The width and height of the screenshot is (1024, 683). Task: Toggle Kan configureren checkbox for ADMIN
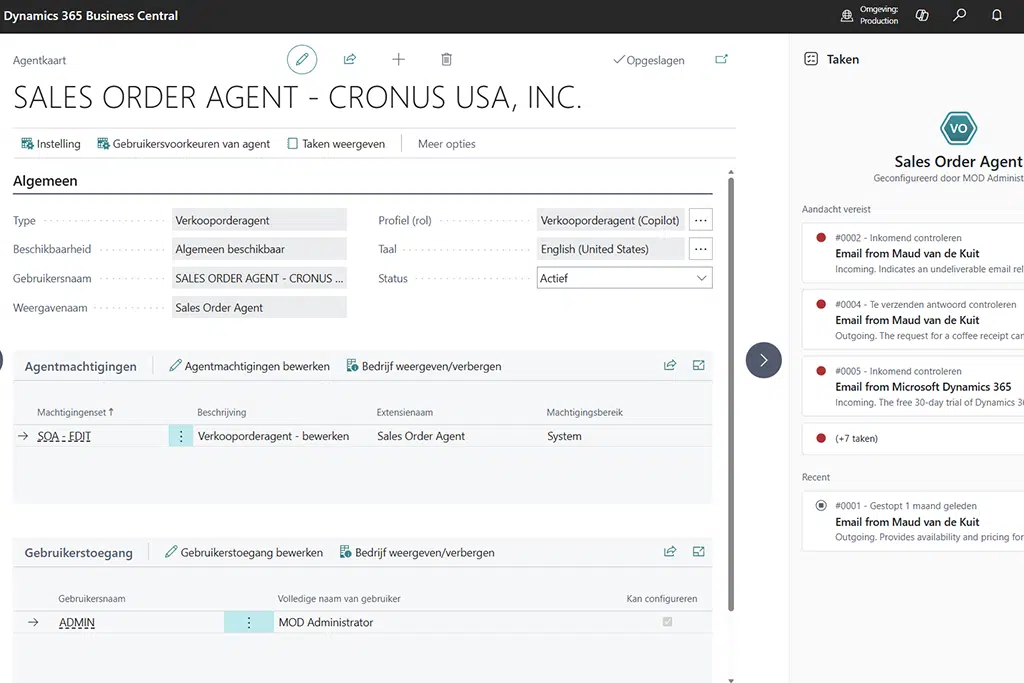pyautogui.click(x=667, y=622)
